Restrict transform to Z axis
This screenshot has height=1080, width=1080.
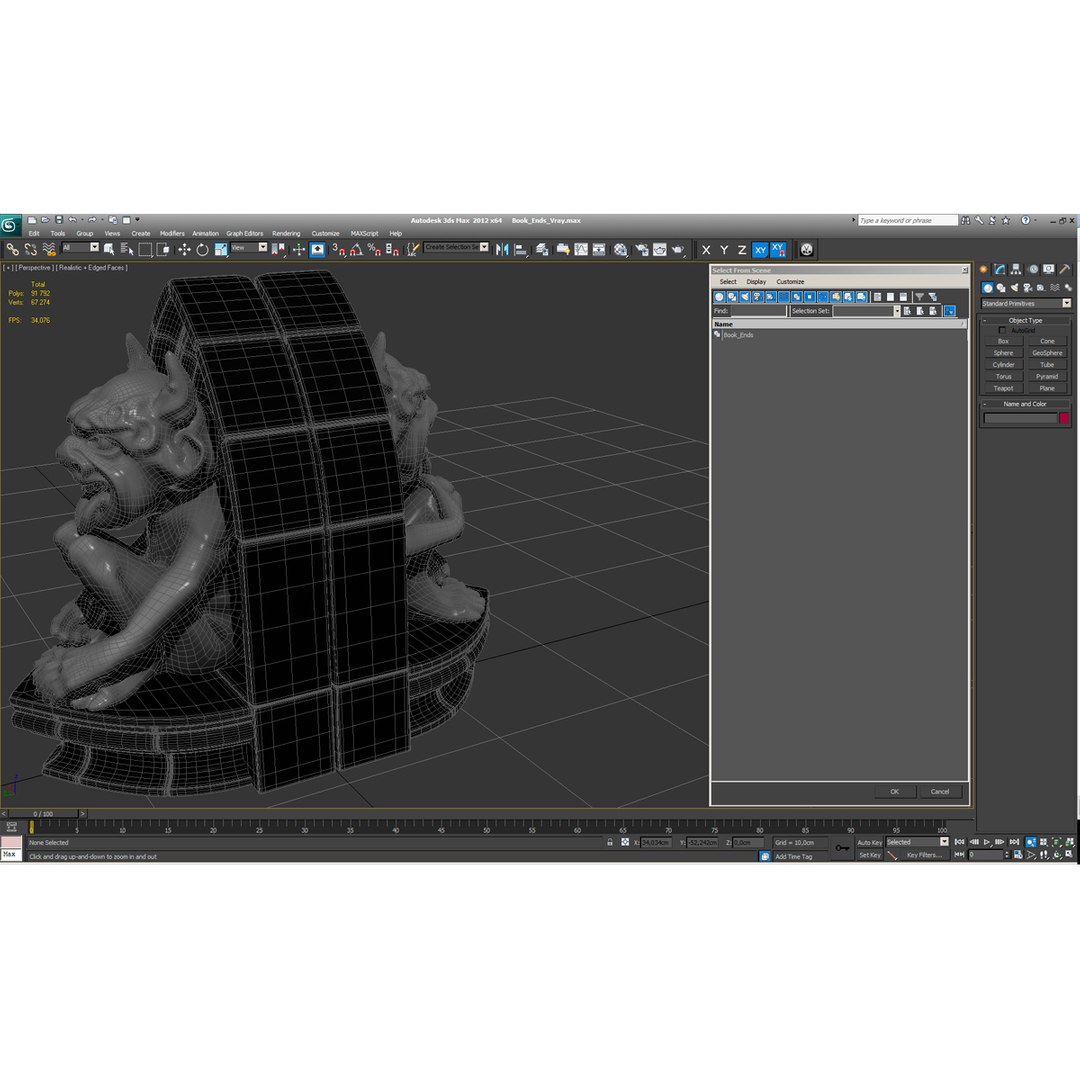click(742, 250)
